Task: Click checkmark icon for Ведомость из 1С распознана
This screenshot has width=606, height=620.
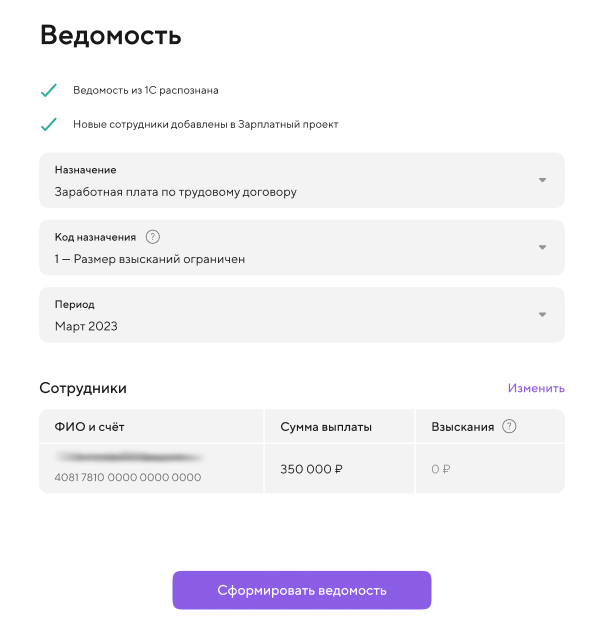Action: [x=48, y=91]
